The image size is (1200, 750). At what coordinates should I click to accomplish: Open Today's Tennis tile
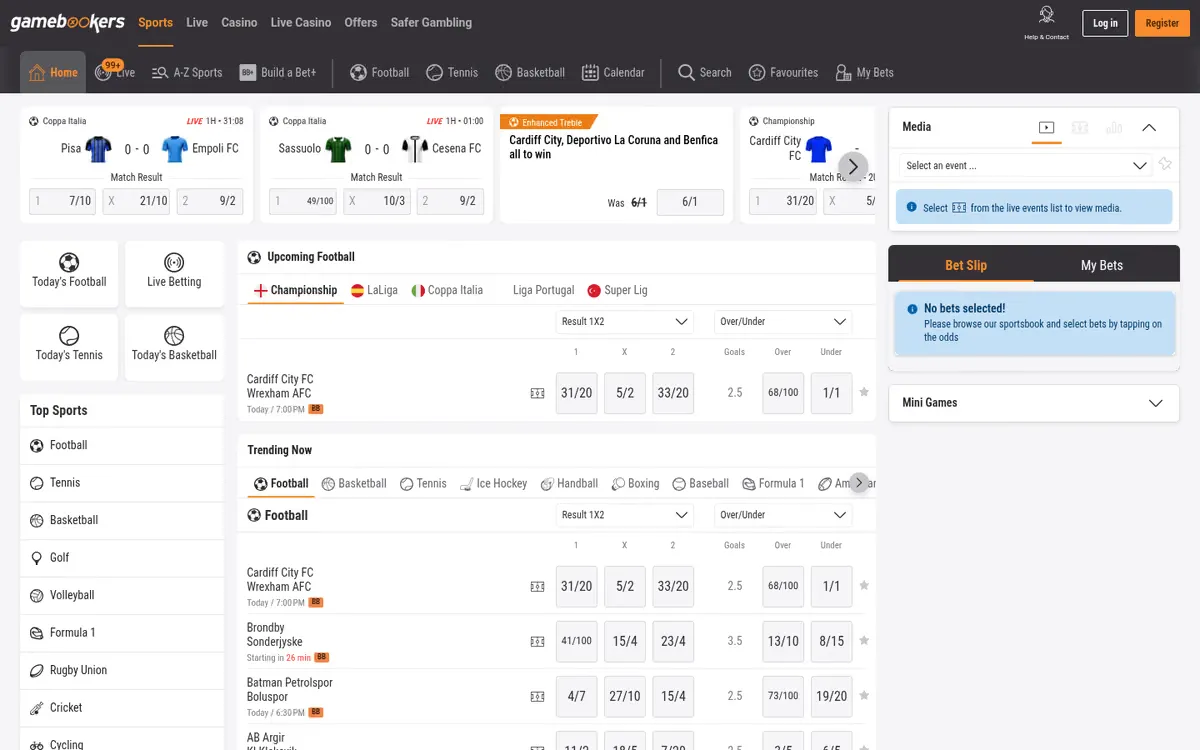tap(69, 346)
